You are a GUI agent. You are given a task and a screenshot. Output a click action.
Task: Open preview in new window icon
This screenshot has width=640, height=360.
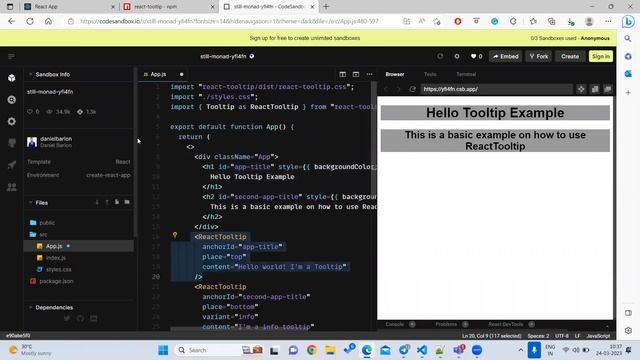click(x=608, y=89)
